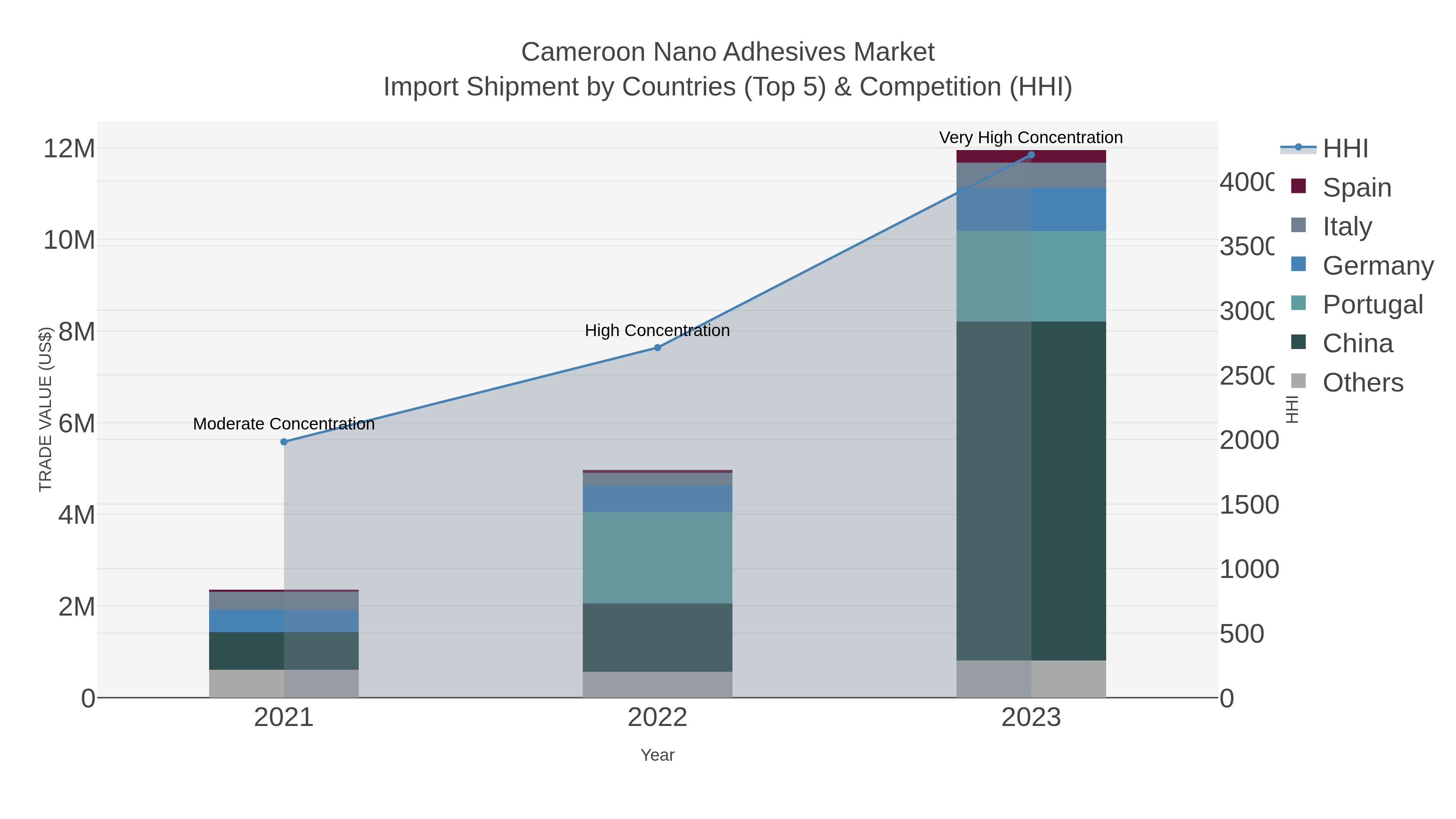1456x819 pixels.
Task: Click the China legend color swatch
Action: coord(1298,342)
